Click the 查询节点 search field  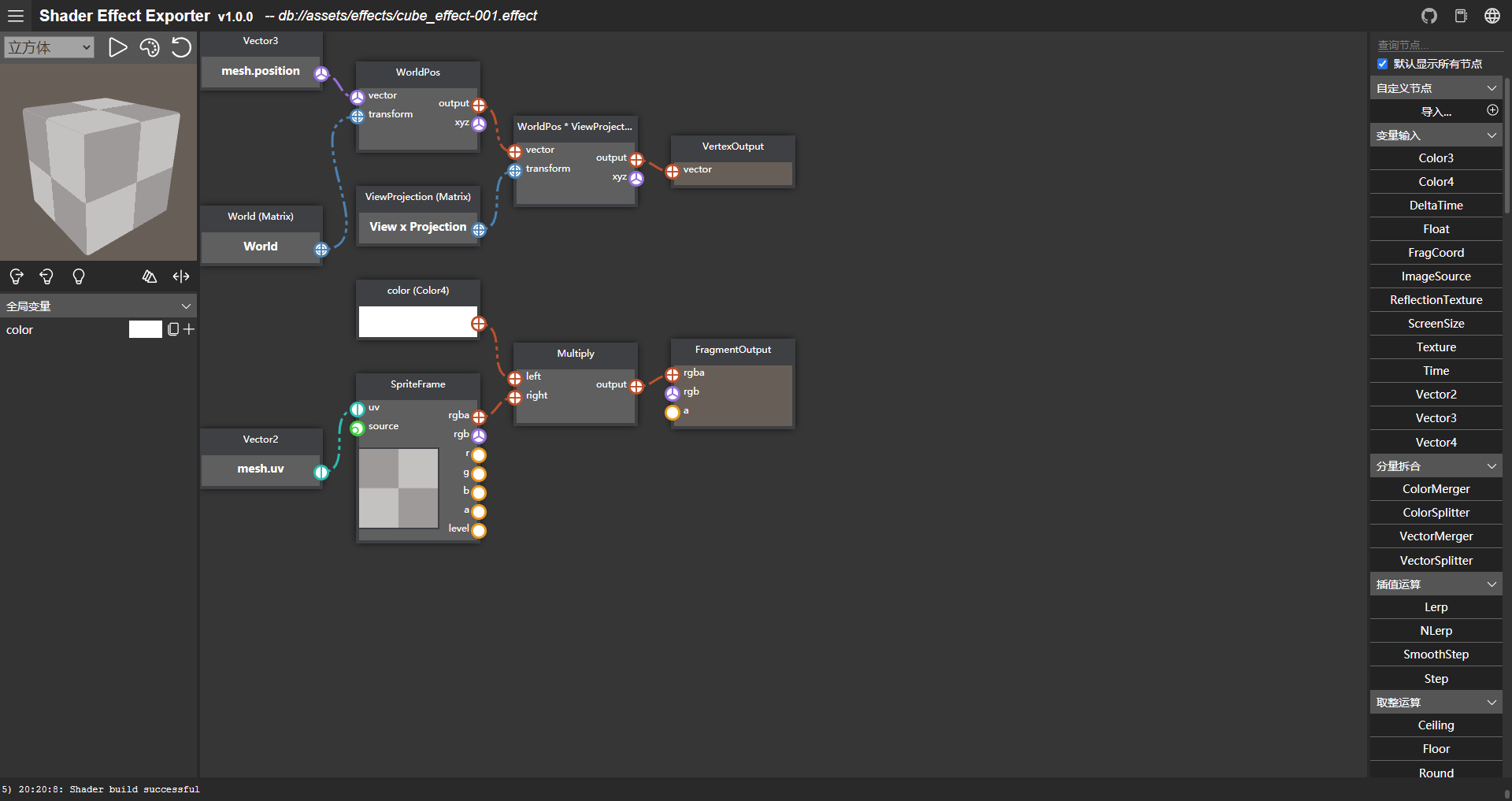point(1437,45)
